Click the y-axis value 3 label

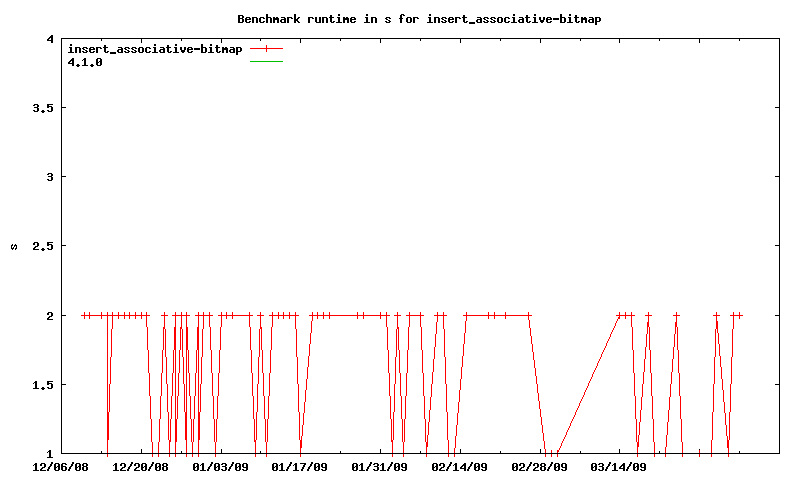pos(49,177)
